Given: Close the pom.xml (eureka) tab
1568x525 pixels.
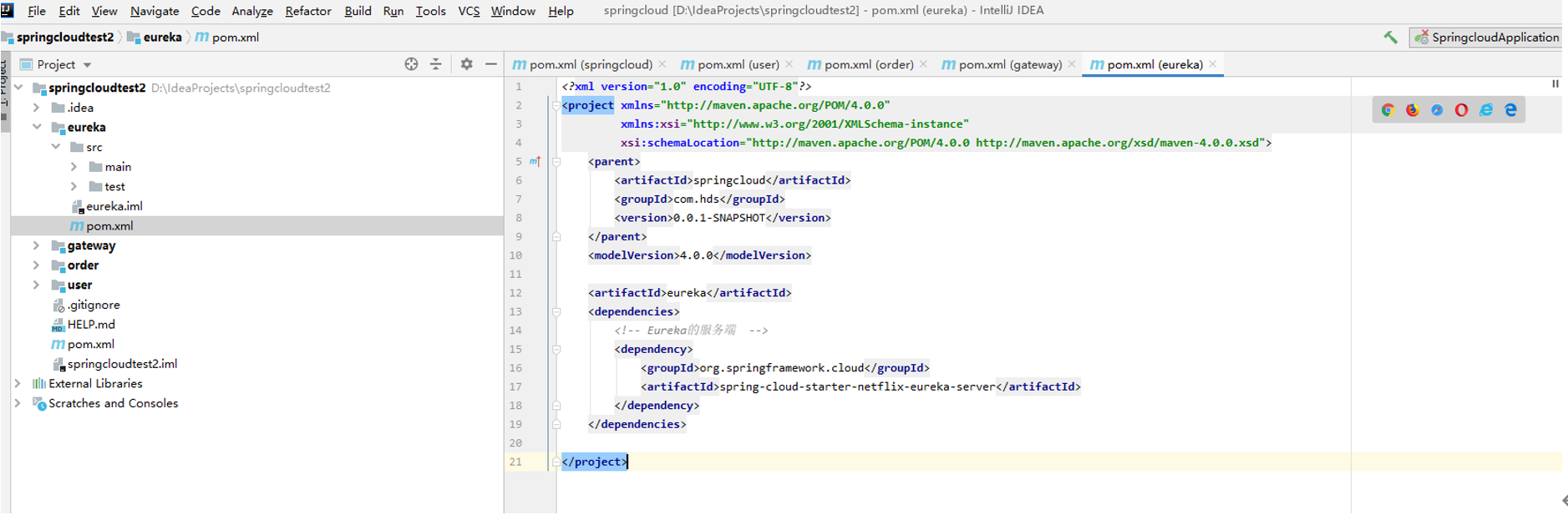Looking at the screenshot, I should point(1212,64).
